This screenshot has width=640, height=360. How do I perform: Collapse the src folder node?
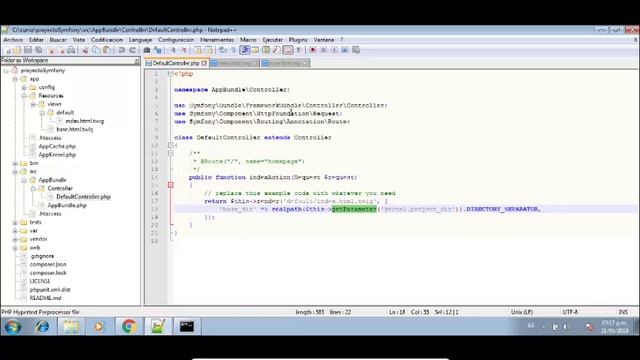tap(15, 172)
